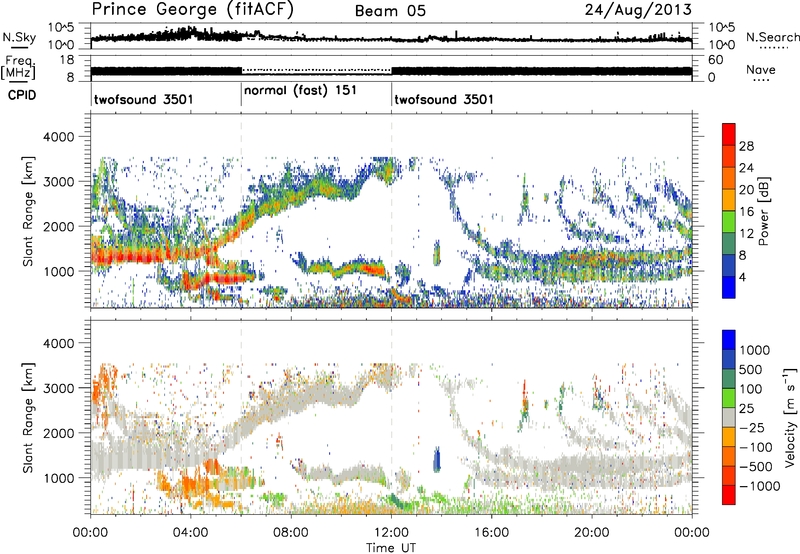Click the 'N.Search' legend label
Image resolution: width=800 pixels, height=554 pixels.
[772, 37]
